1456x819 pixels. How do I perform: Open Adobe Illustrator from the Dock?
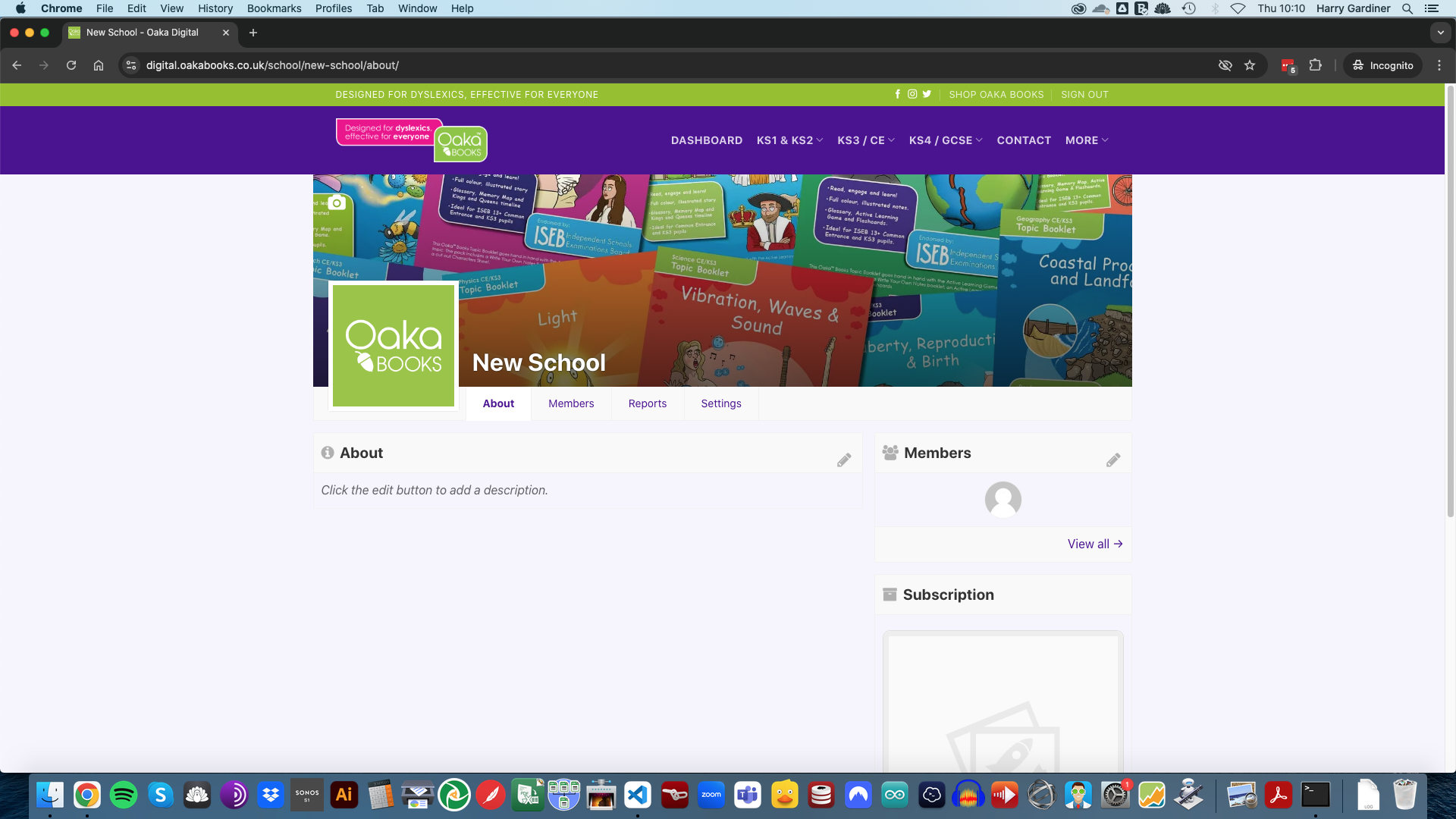click(344, 795)
